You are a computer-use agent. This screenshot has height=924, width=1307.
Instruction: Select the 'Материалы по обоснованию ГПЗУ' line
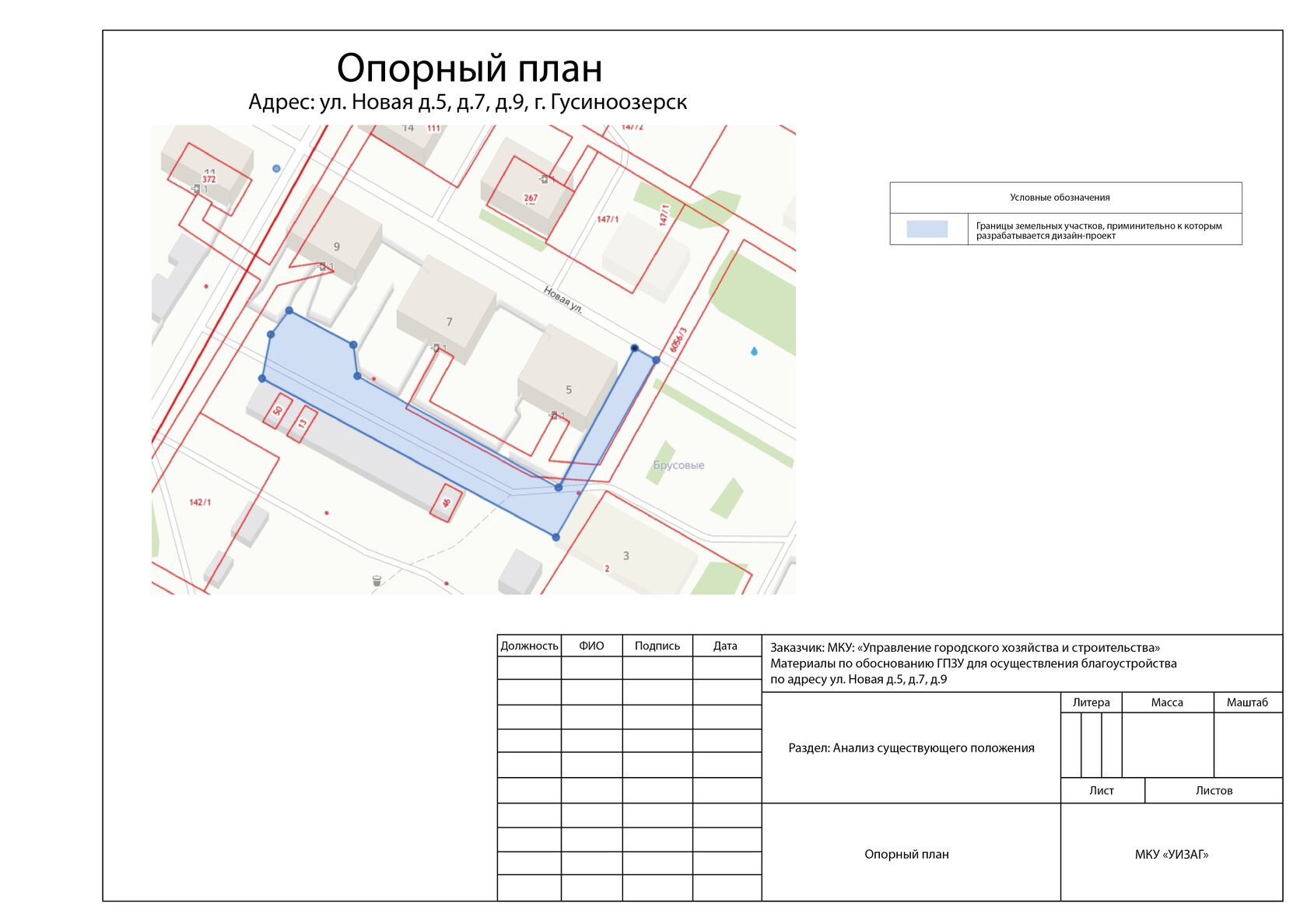pos(973,663)
